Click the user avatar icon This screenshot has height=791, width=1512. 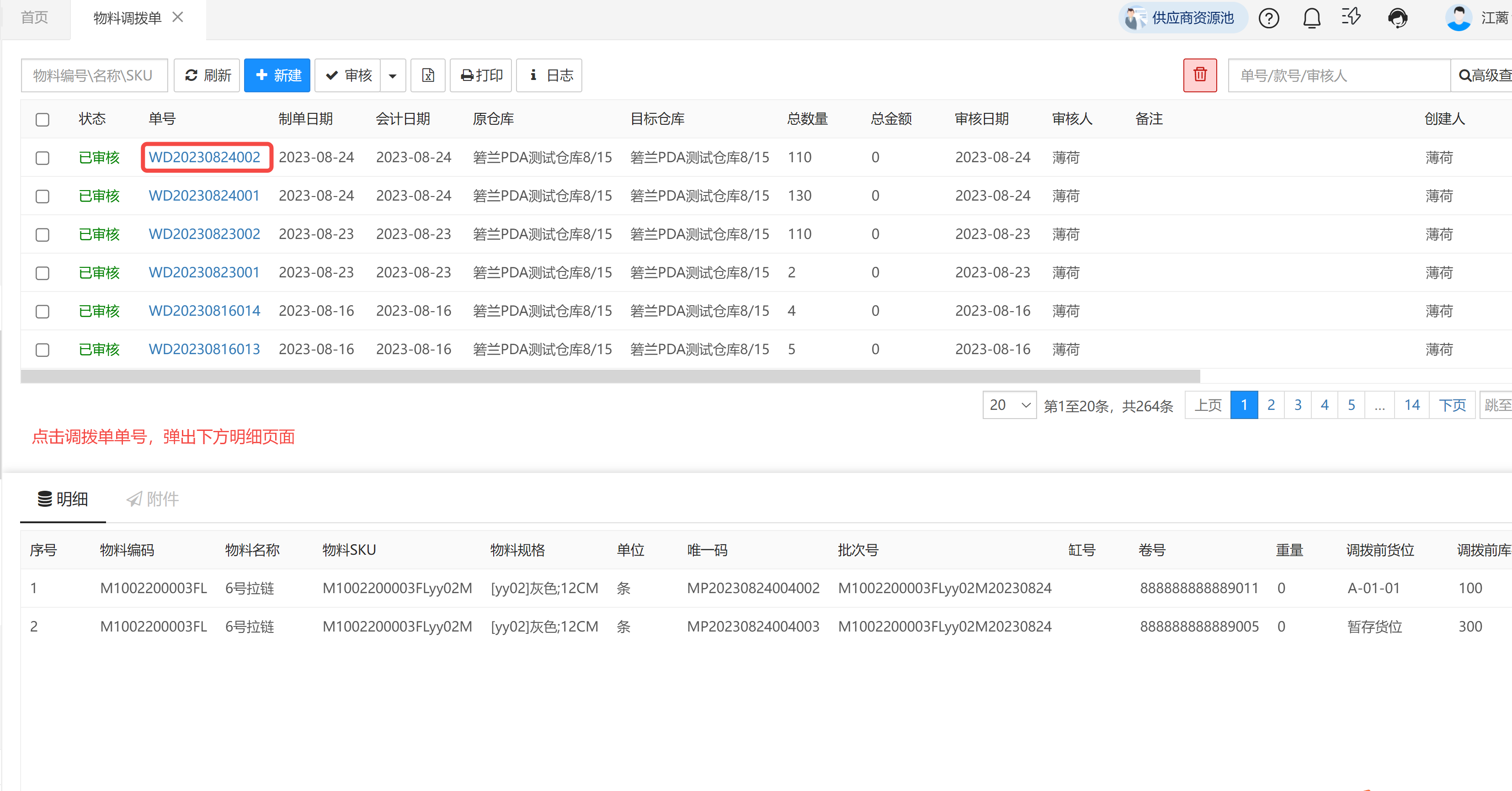pos(1458,18)
